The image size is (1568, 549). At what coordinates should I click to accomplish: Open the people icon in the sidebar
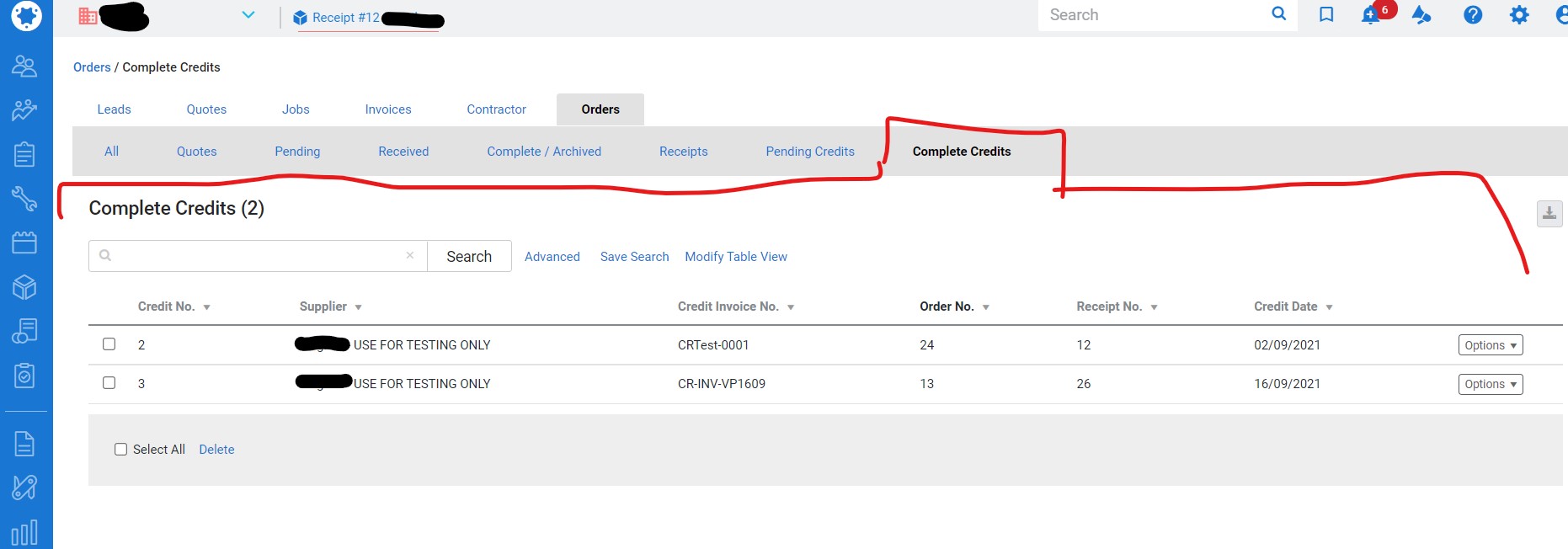(24, 66)
